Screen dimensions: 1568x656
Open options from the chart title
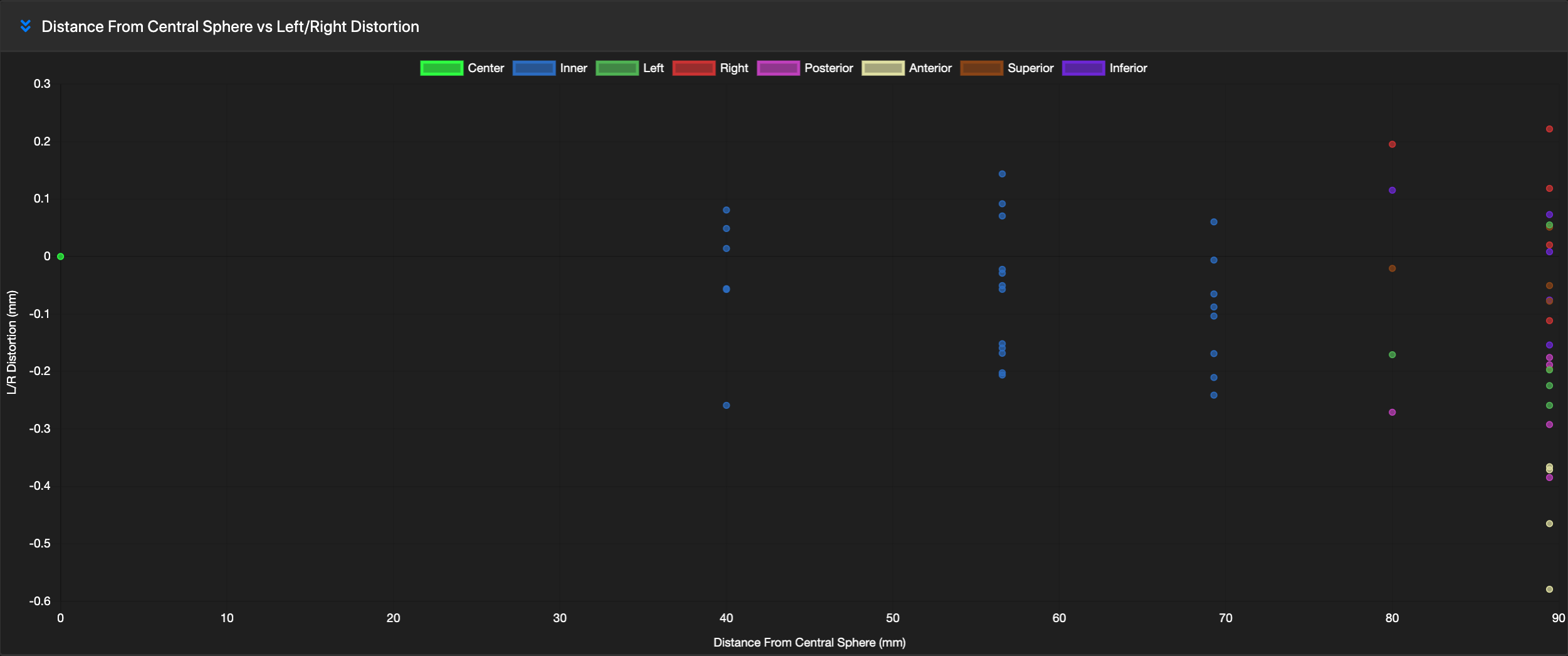[x=230, y=26]
